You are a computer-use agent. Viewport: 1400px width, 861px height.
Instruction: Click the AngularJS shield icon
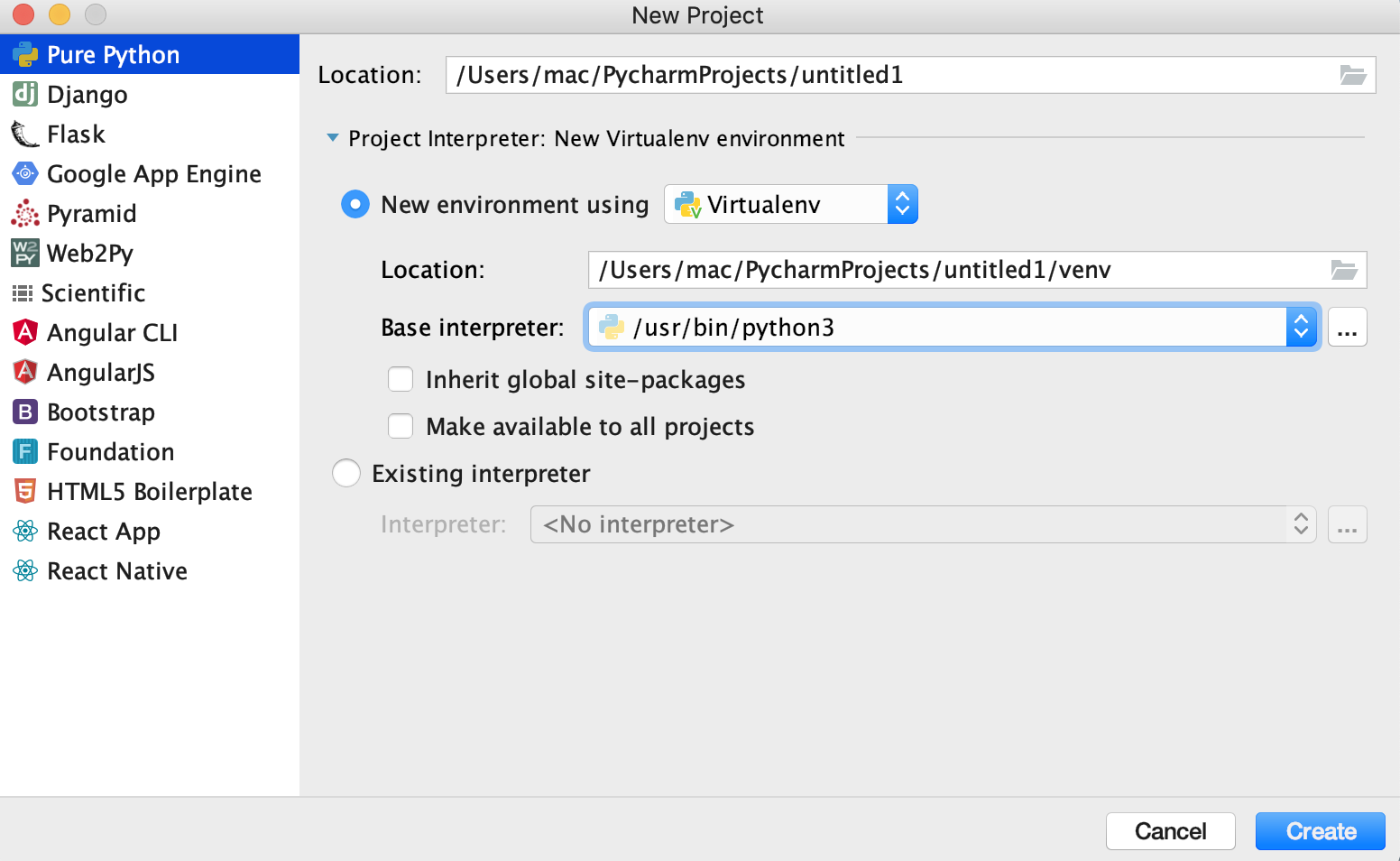point(25,372)
